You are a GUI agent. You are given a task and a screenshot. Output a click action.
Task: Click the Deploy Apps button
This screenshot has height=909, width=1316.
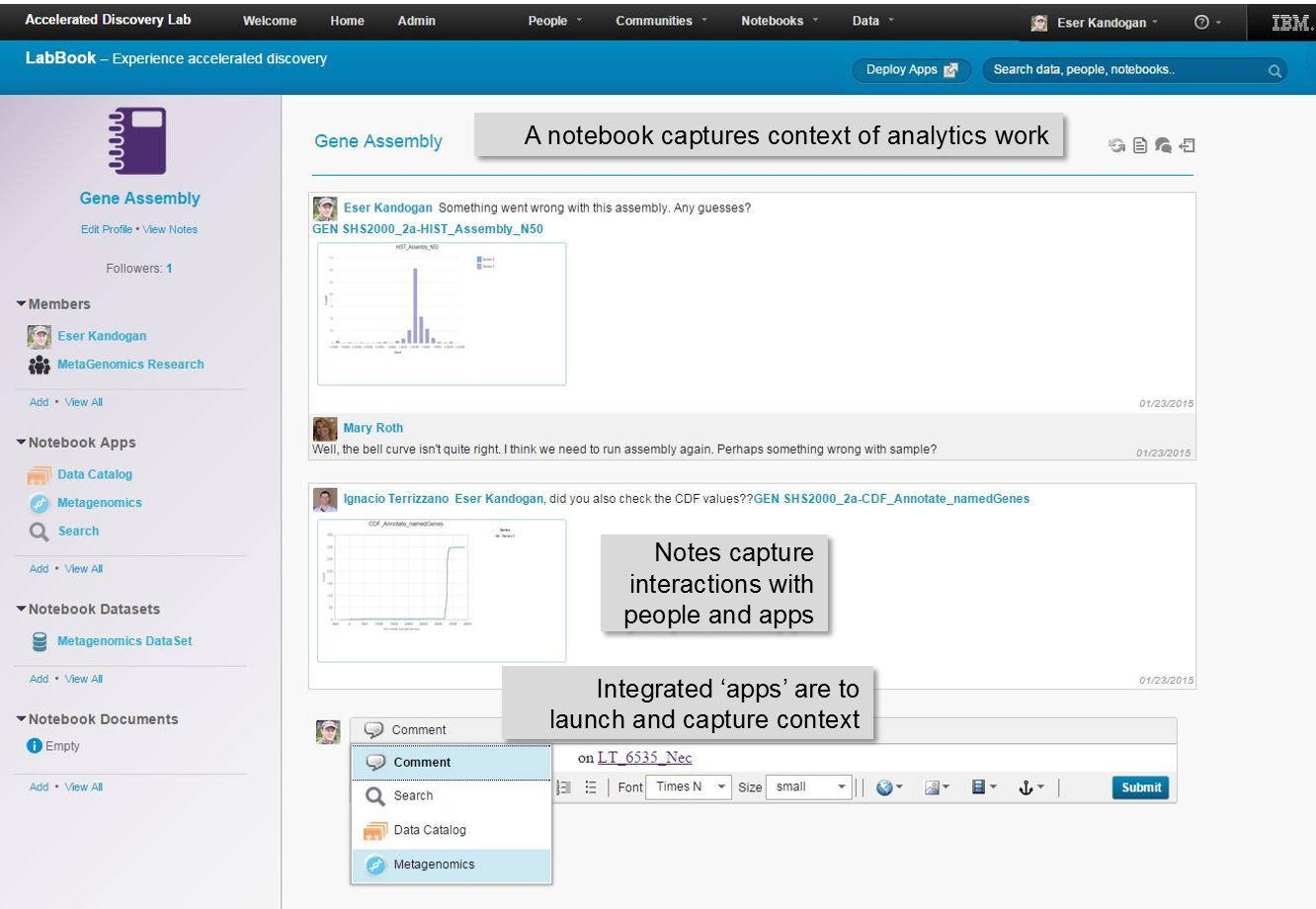point(912,70)
